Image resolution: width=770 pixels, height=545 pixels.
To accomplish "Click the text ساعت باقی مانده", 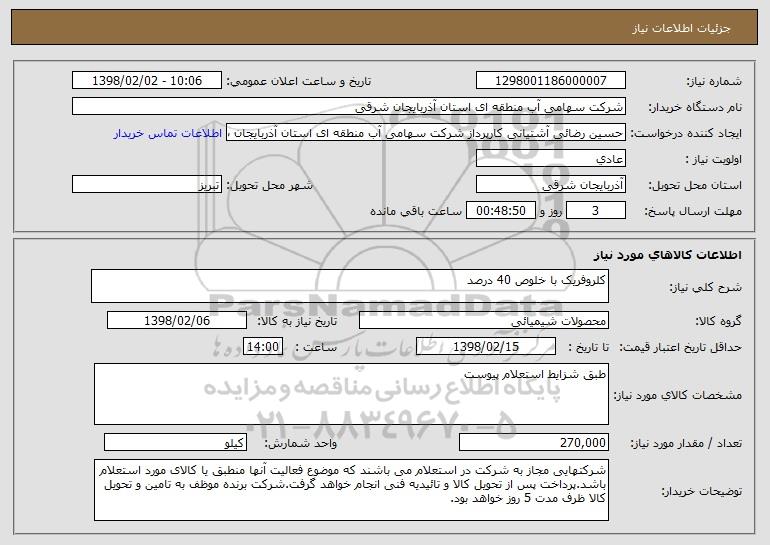I will (416, 211).
